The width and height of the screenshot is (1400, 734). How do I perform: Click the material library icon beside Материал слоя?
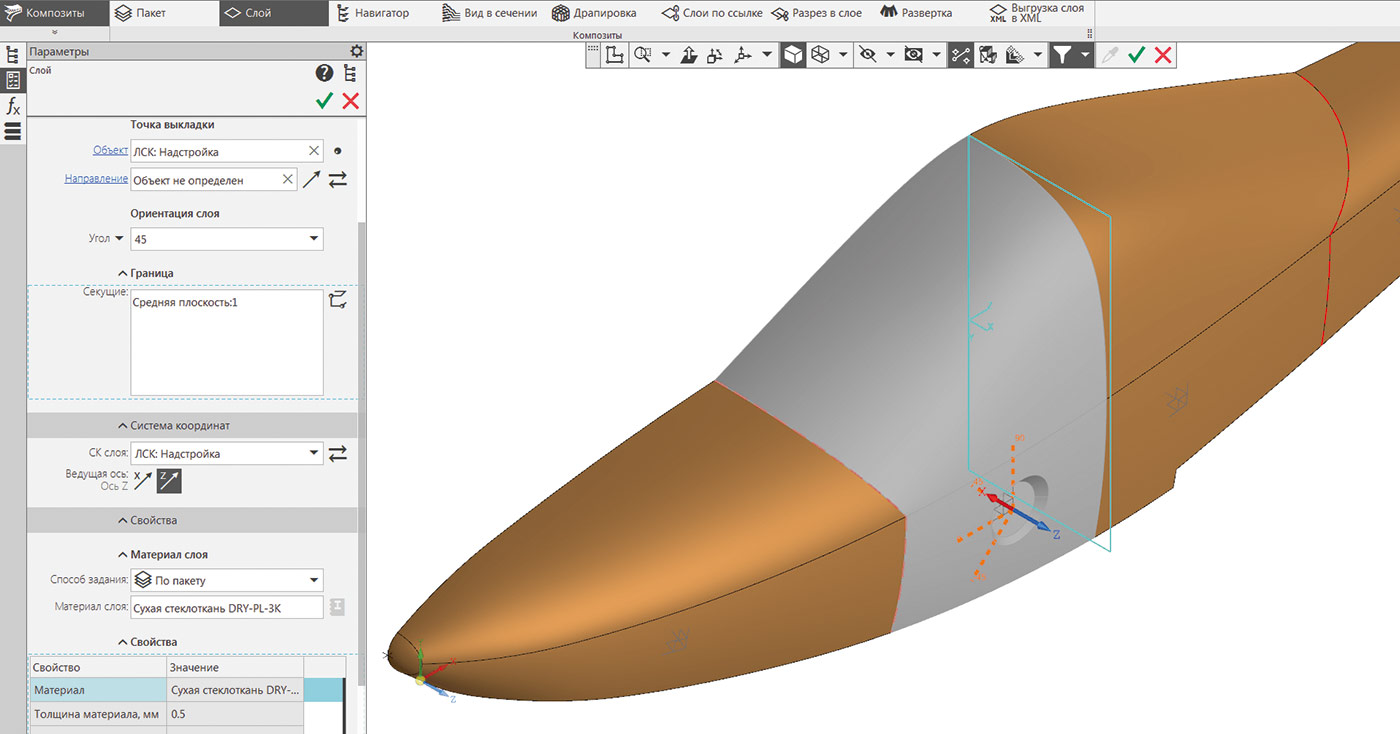(x=337, y=607)
